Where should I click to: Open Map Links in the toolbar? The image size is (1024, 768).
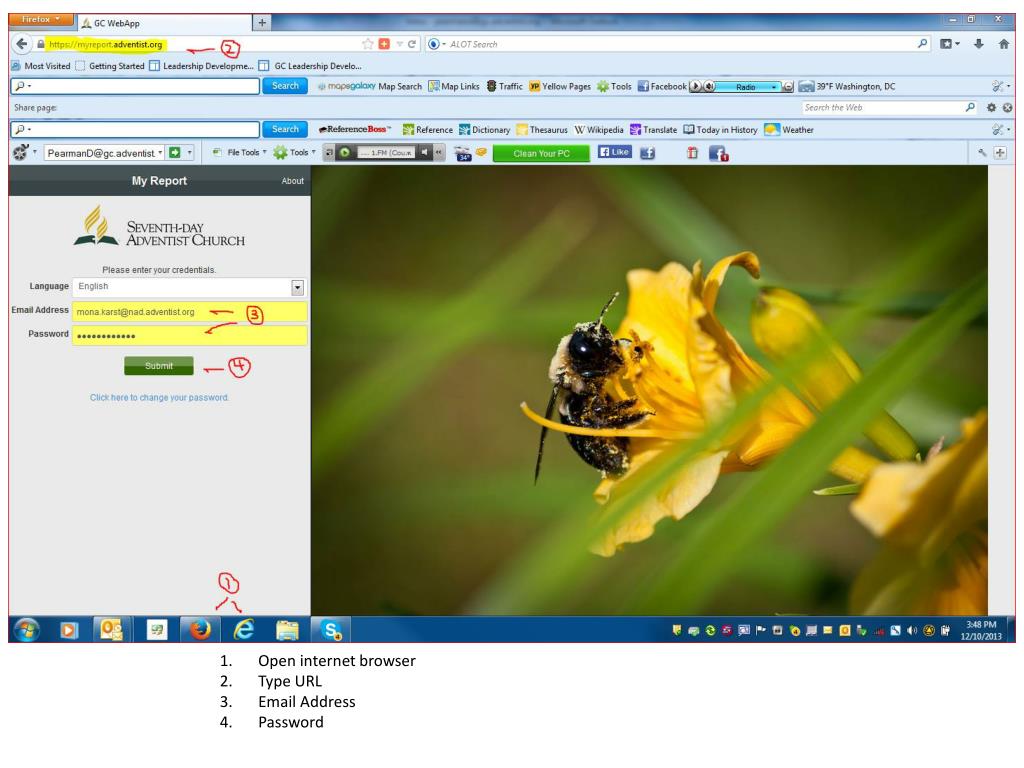pyautogui.click(x=454, y=86)
